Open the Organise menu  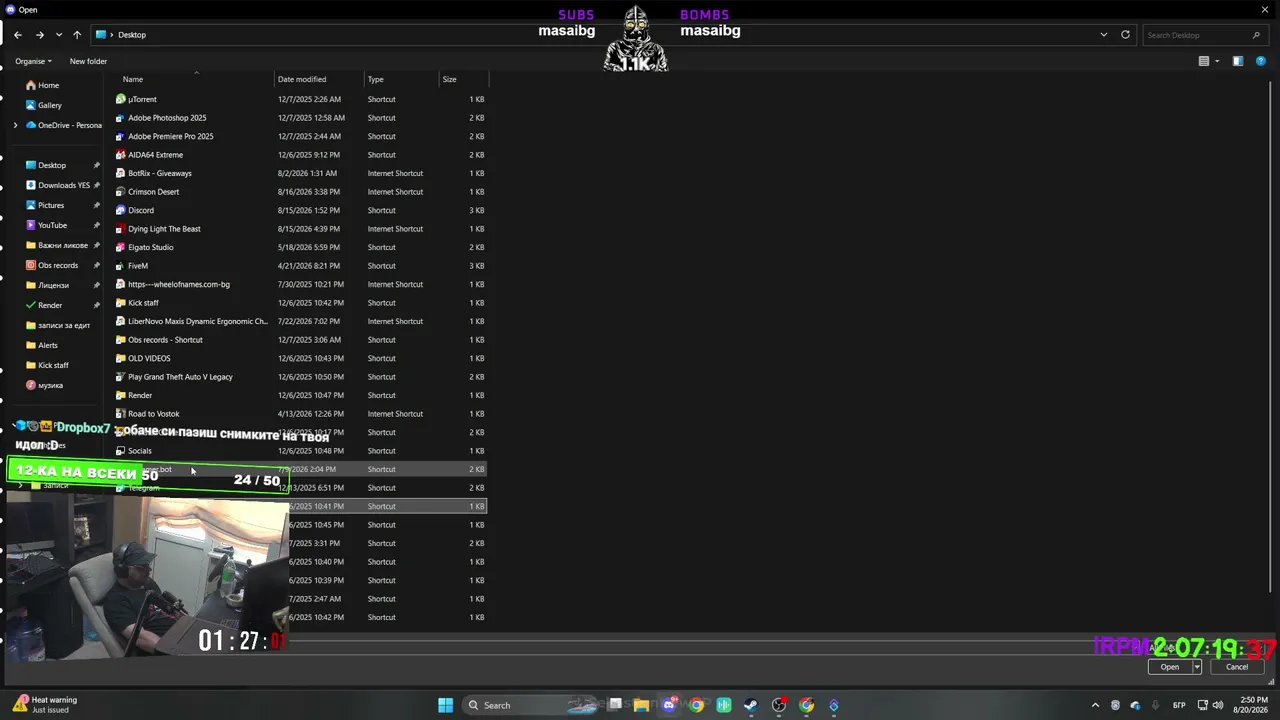click(x=33, y=61)
